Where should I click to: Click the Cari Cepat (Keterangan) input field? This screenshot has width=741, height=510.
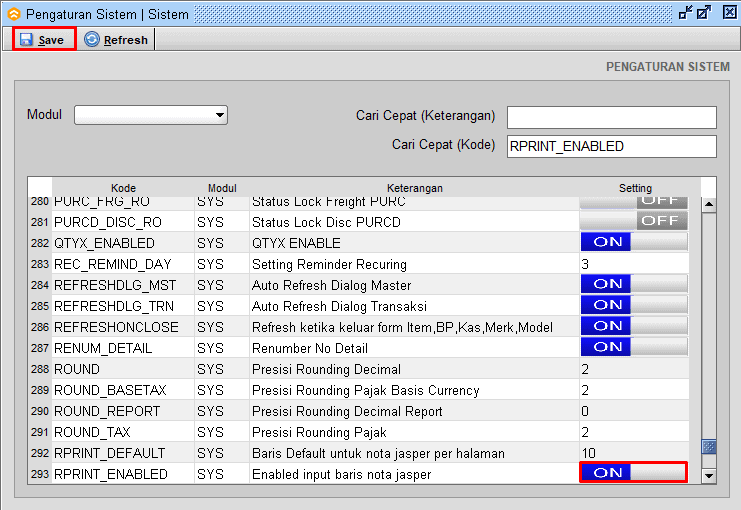tap(612, 117)
